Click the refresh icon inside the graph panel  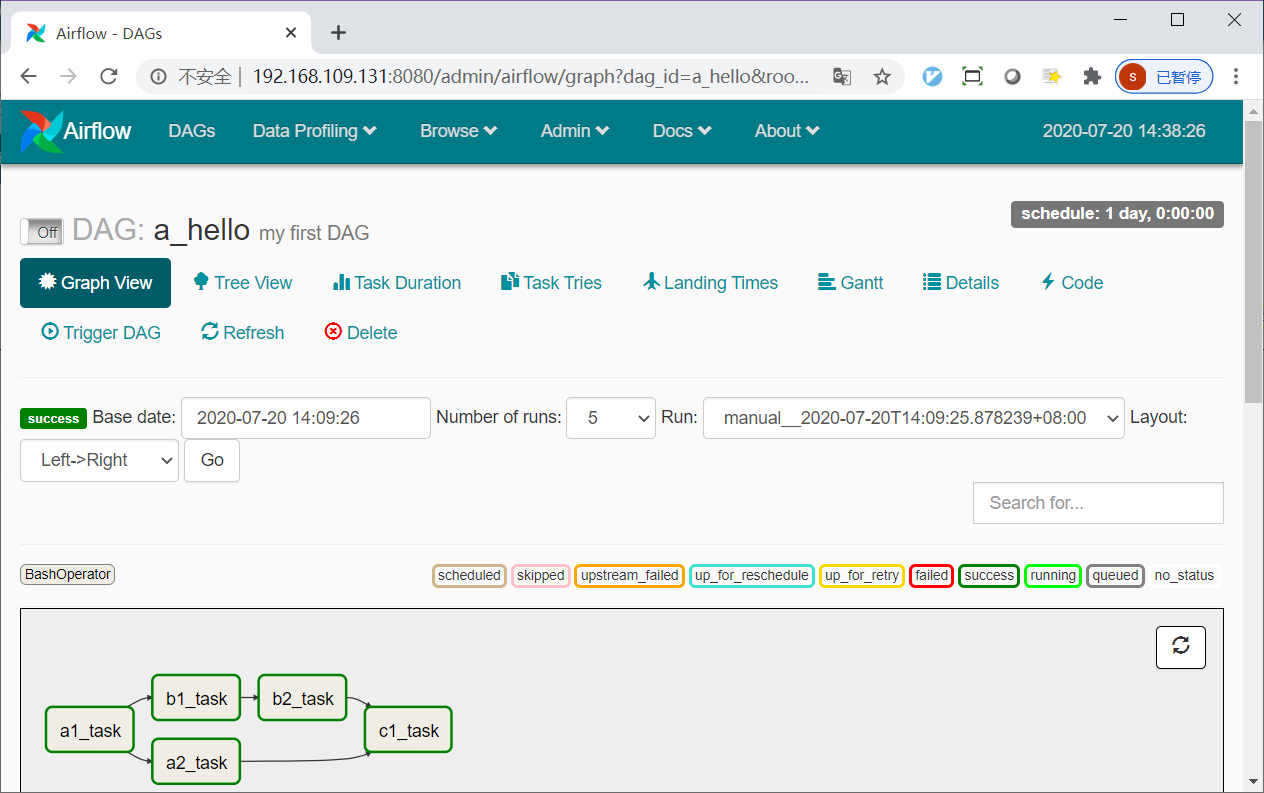pyautogui.click(x=1181, y=647)
